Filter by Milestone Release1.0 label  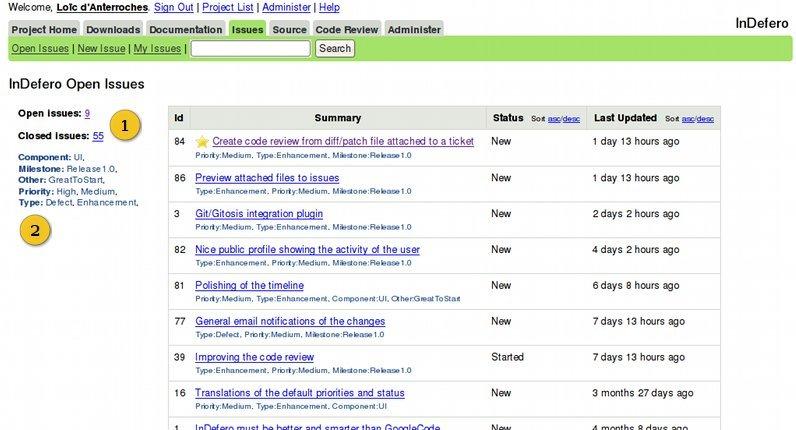[x=91, y=169]
